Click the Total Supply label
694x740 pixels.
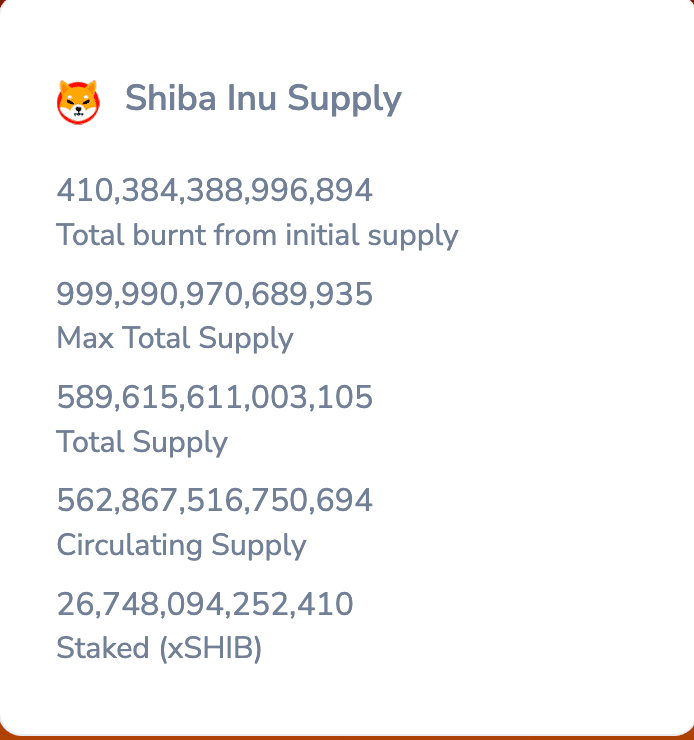[142, 442]
